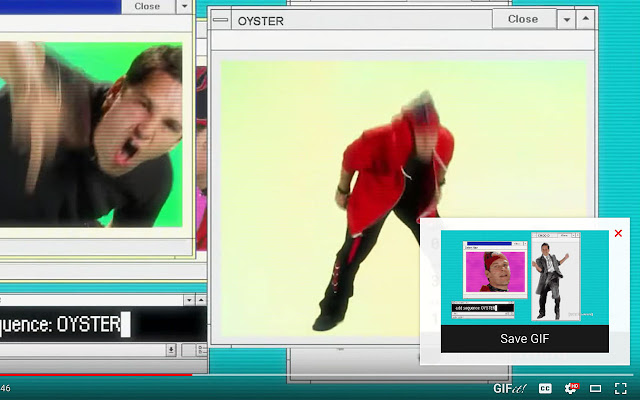Click down arrow above command prompt

tap(189, 300)
